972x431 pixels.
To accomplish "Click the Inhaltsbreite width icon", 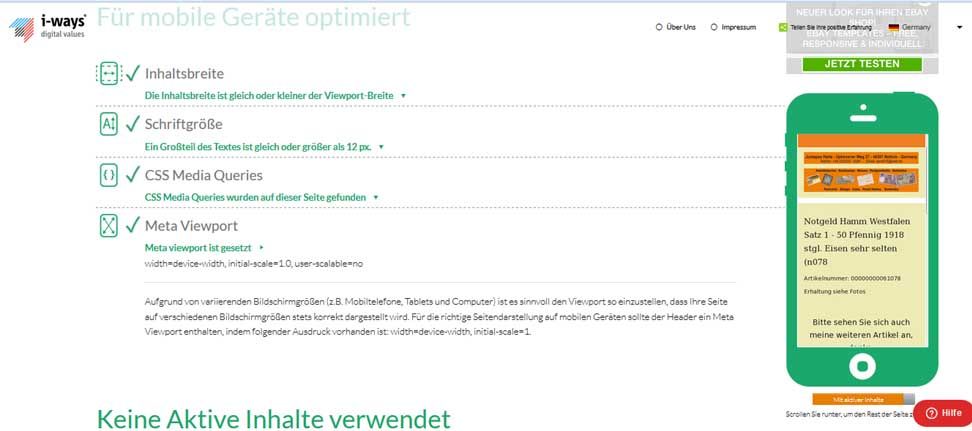I will [x=107, y=73].
